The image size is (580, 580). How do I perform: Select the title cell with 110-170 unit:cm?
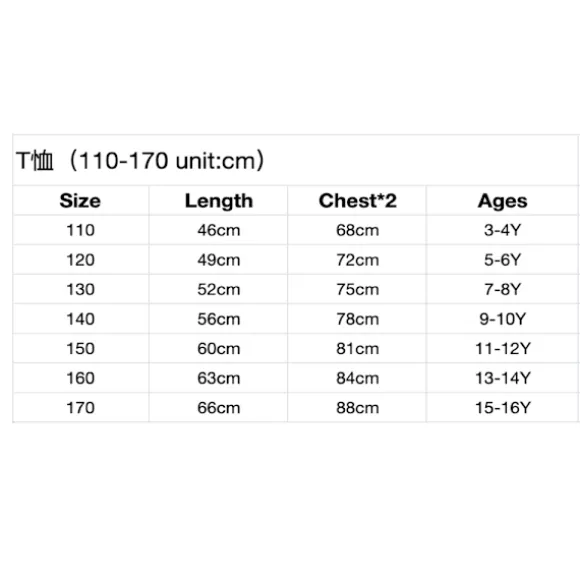(295, 160)
